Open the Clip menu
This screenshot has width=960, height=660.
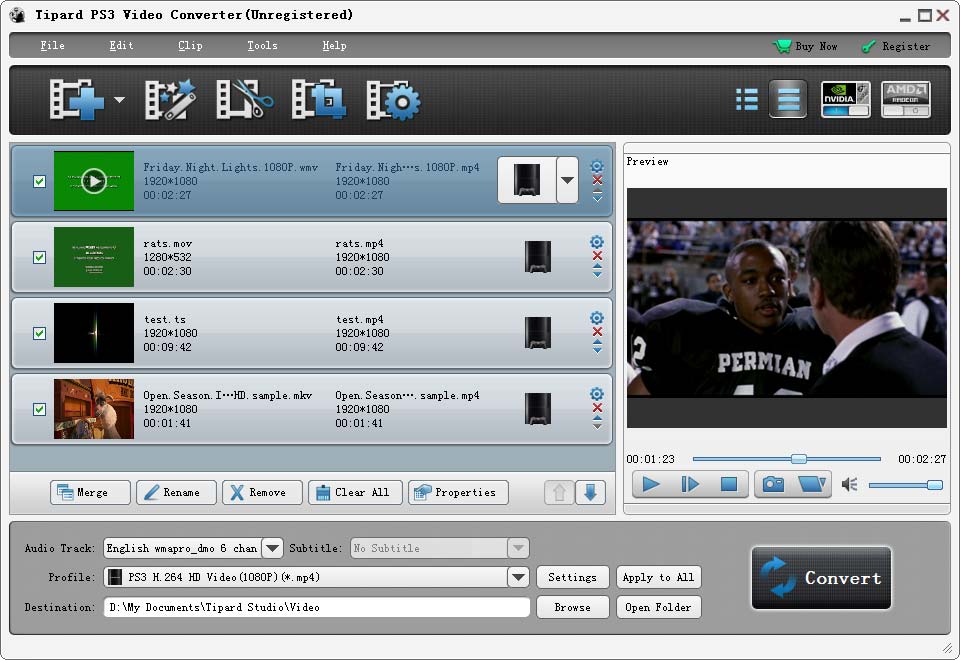point(190,45)
